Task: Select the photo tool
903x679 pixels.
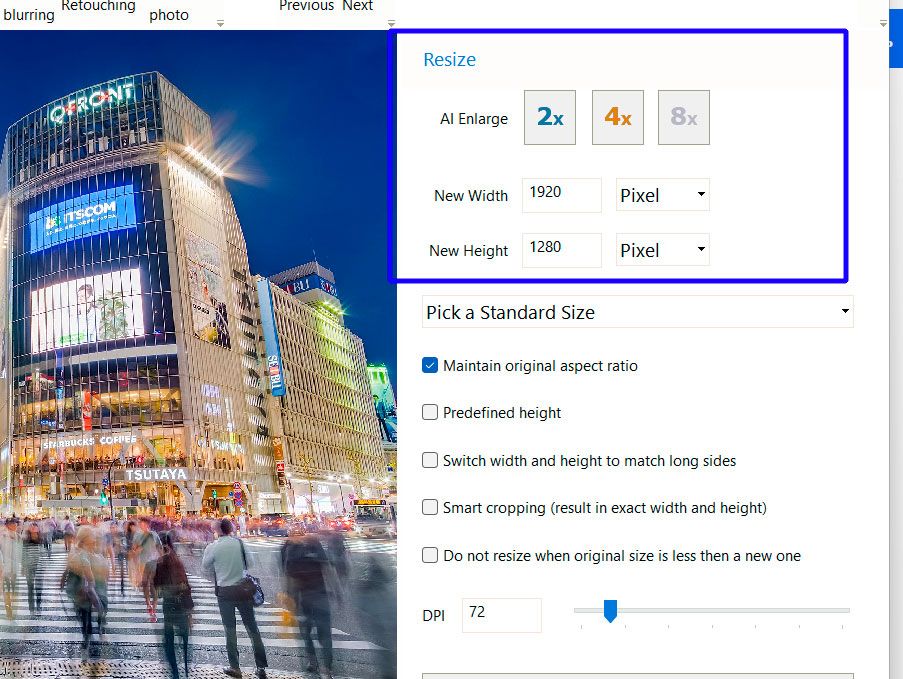Action: pos(168,11)
